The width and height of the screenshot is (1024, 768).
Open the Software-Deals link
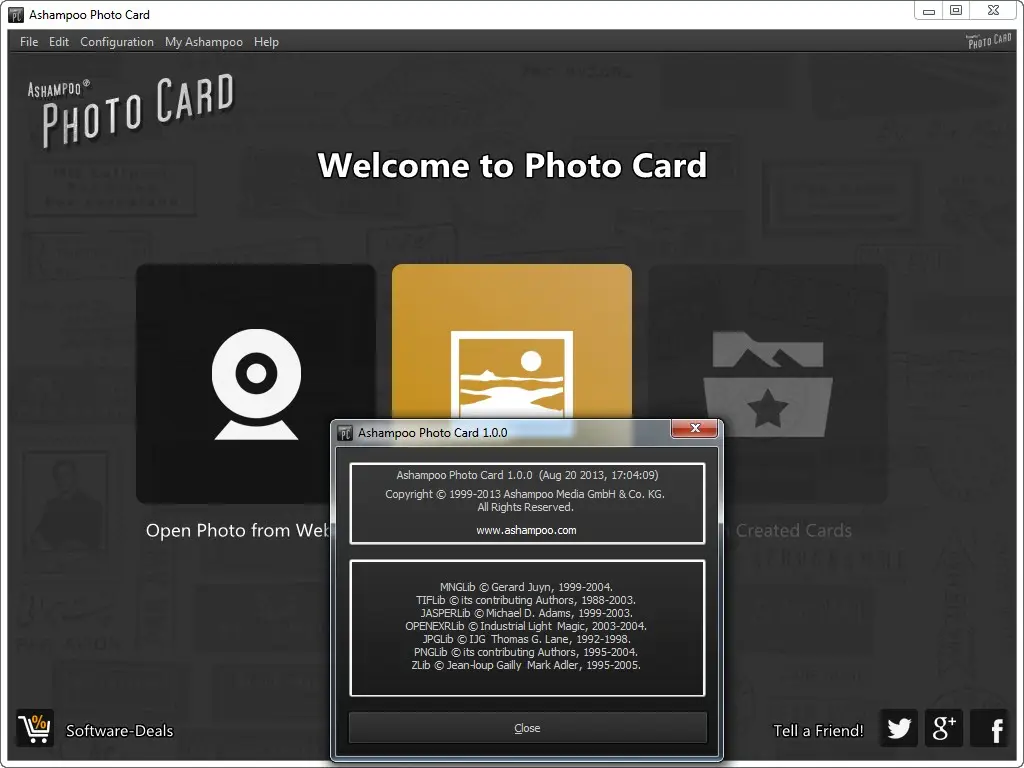pyautogui.click(x=120, y=731)
